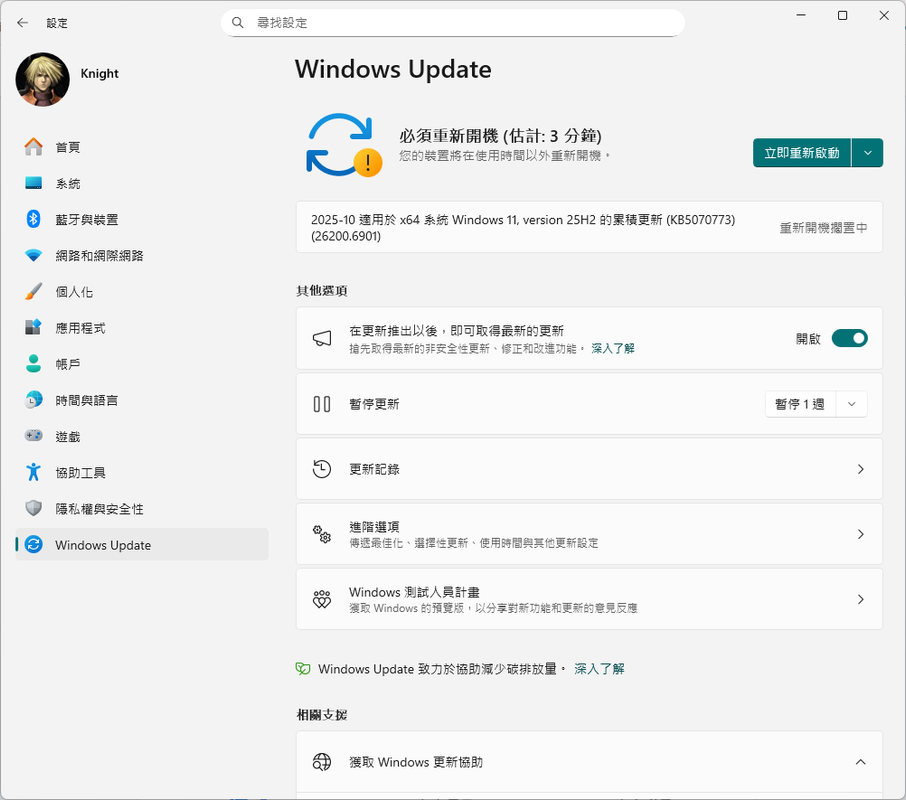Click the large update status sync icon
The height and width of the screenshot is (800, 906).
point(343,145)
